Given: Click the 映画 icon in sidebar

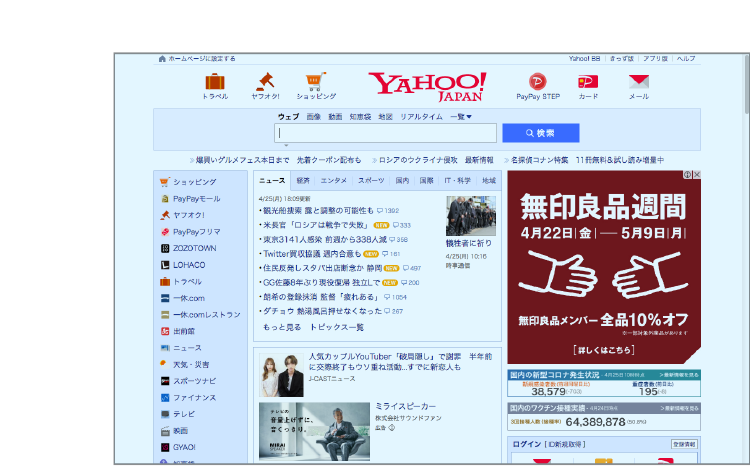Looking at the screenshot, I should 165,431.
